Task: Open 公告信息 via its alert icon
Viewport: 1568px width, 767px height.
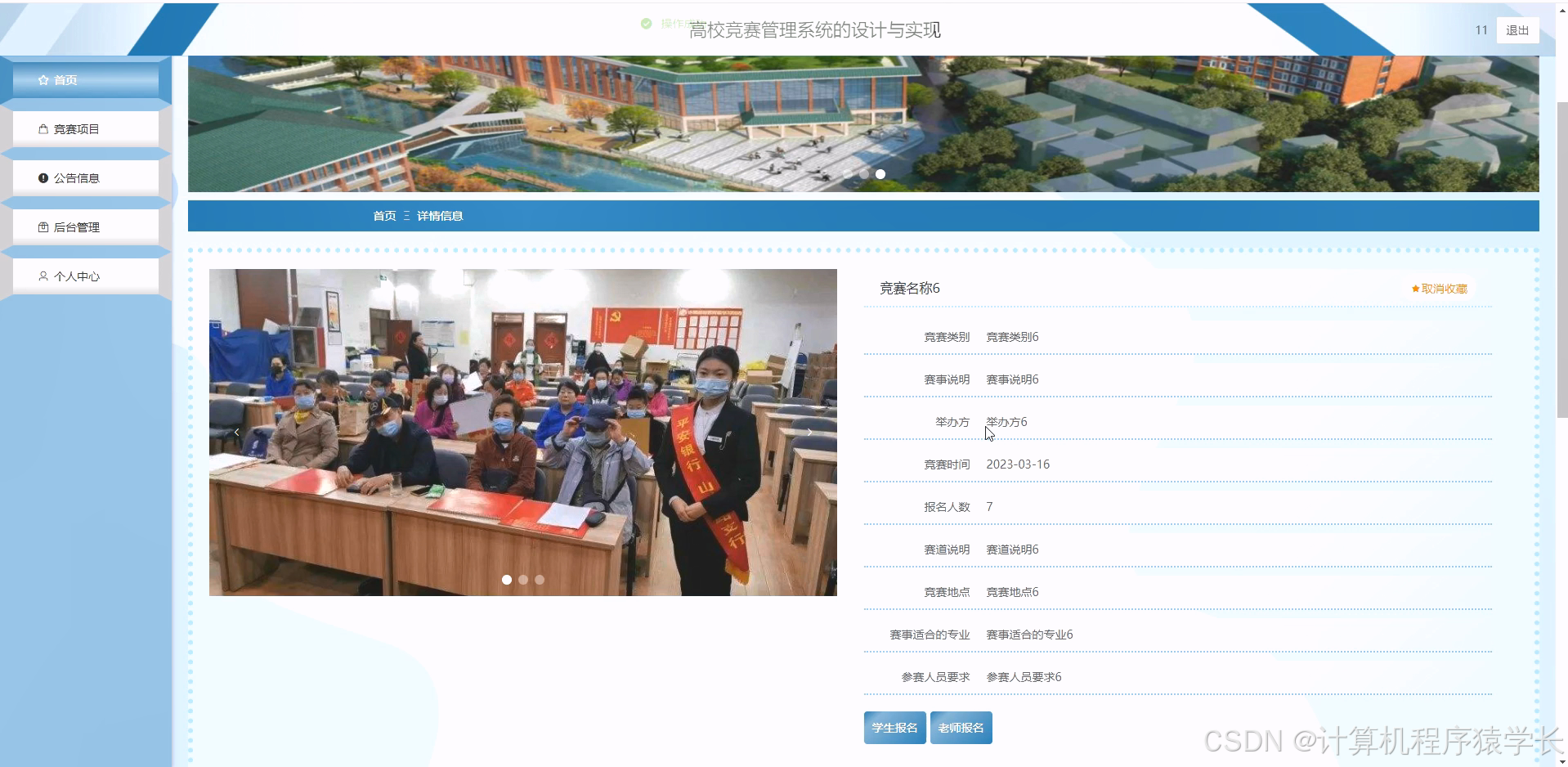Action: (x=43, y=177)
